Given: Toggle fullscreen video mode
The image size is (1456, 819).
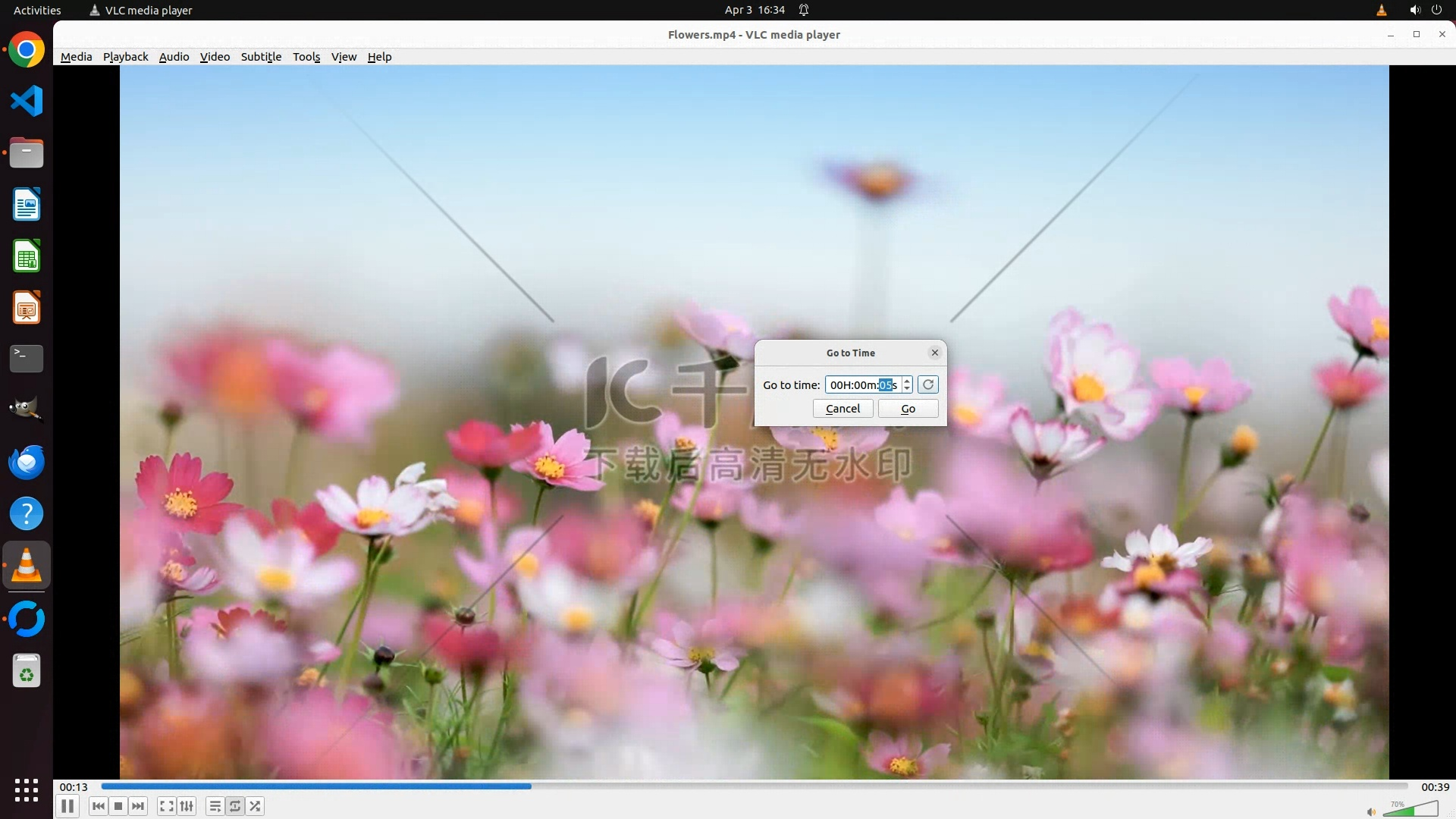Looking at the screenshot, I should click(167, 806).
